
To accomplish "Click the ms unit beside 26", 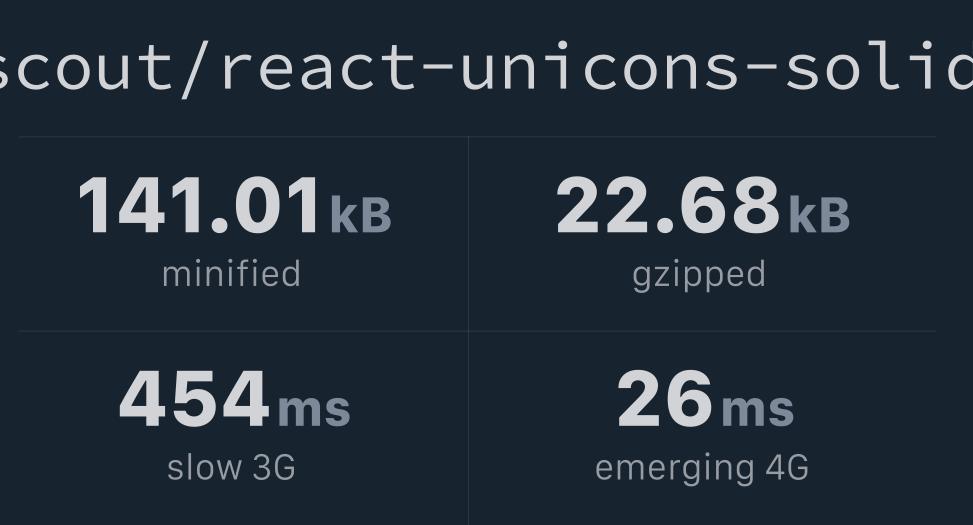I will click(x=758, y=409).
